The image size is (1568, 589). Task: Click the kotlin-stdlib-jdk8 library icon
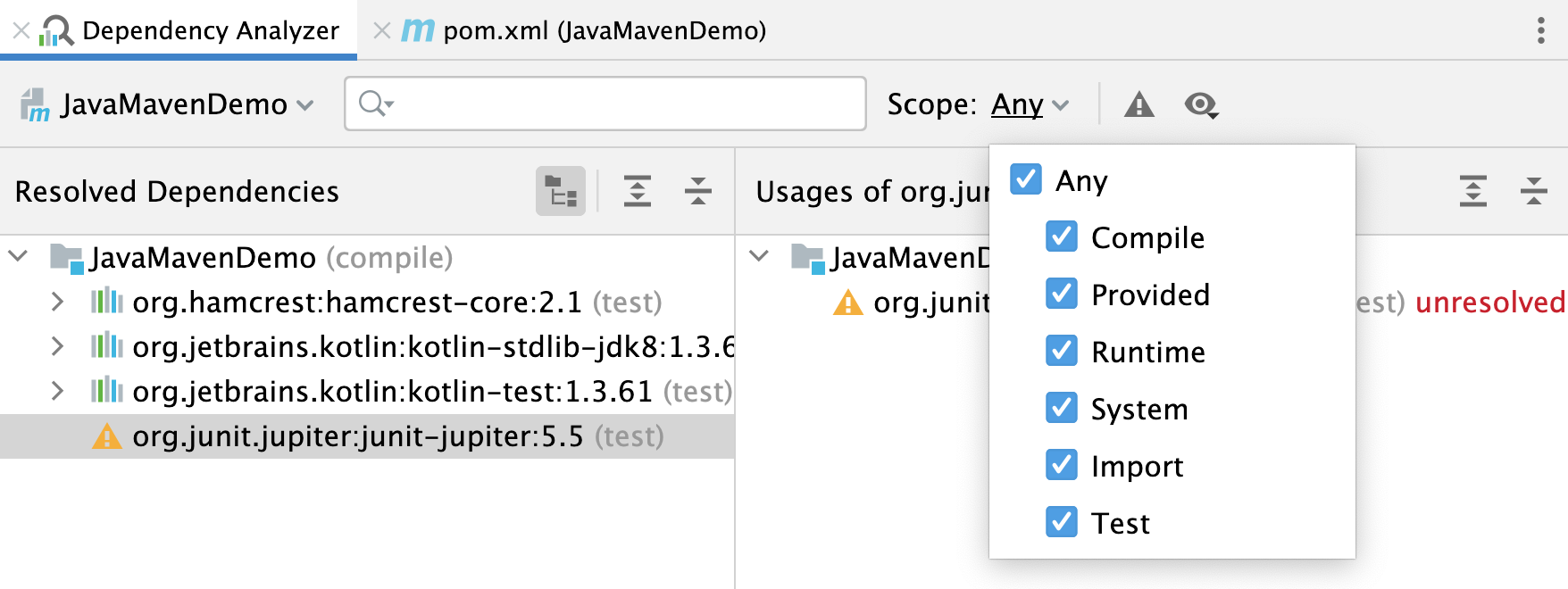(107, 346)
